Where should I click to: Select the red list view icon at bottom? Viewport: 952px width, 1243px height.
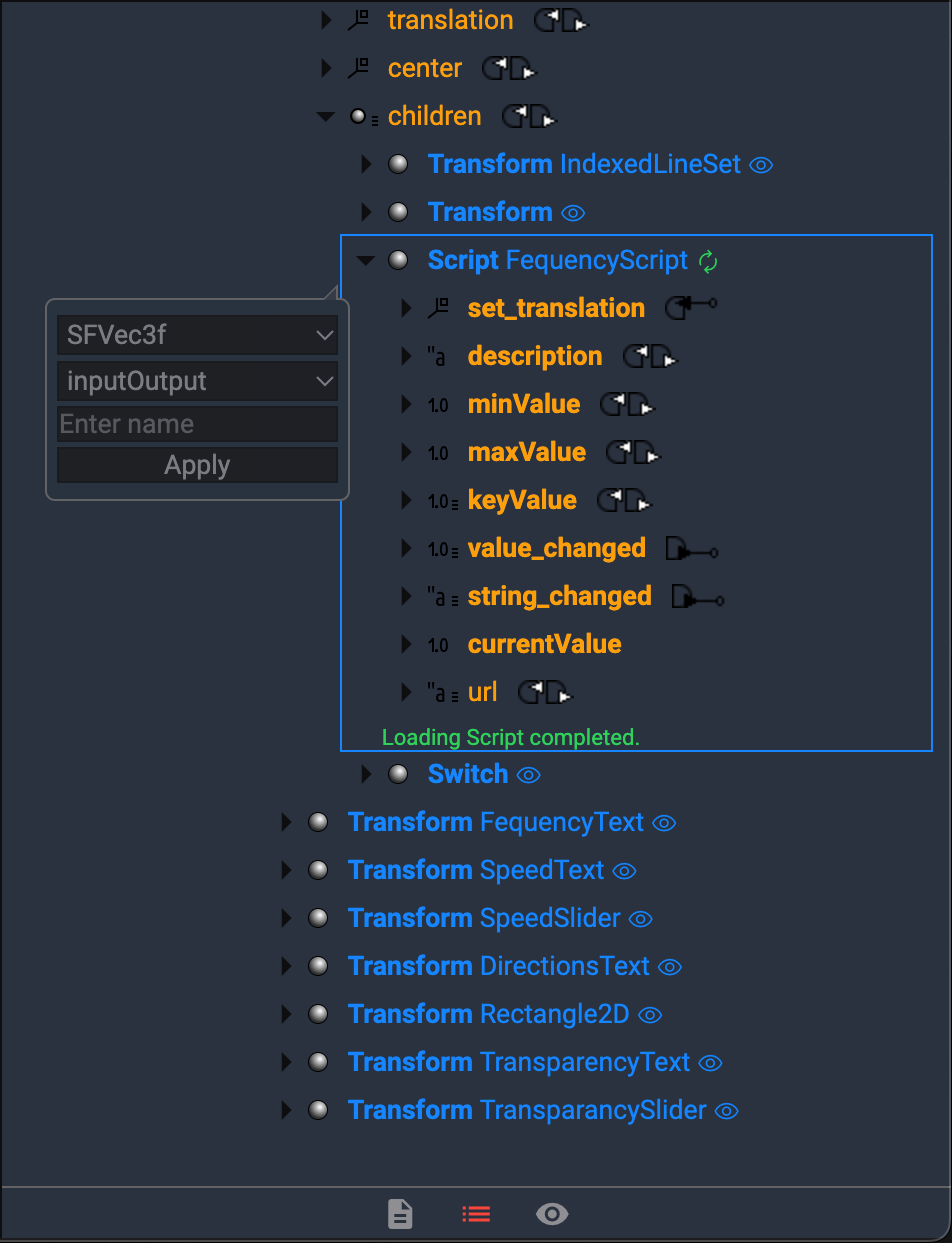tap(476, 1214)
